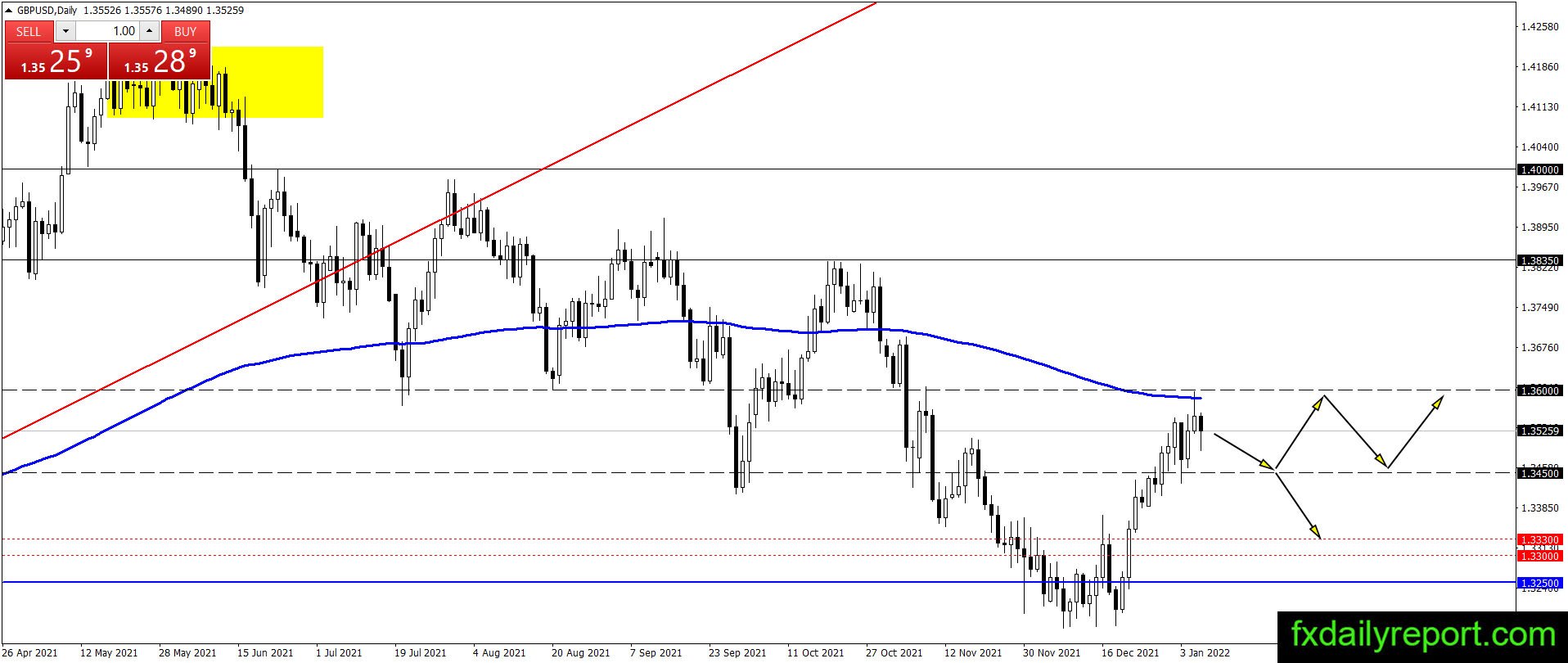Click the 20 Aug 2021 date label

(x=580, y=653)
